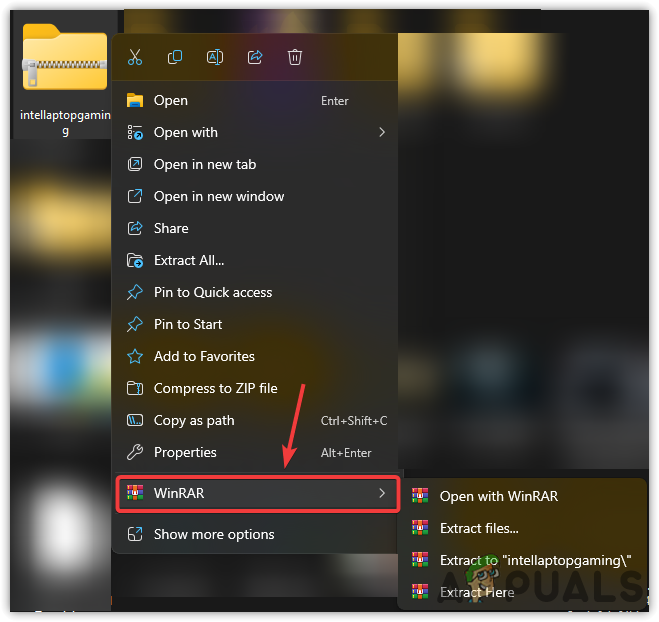659x622 pixels.
Task: Select Extract All... option
Action: pyautogui.click(x=256, y=260)
